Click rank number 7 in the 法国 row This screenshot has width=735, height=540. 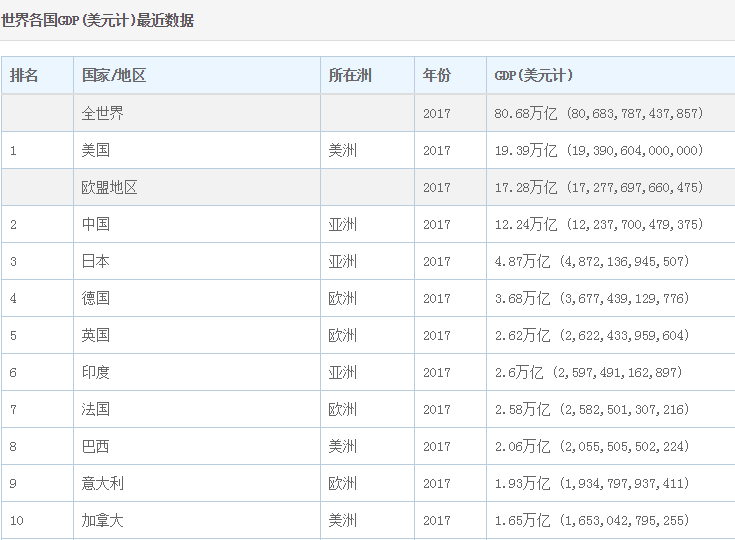click(x=13, y=410)
